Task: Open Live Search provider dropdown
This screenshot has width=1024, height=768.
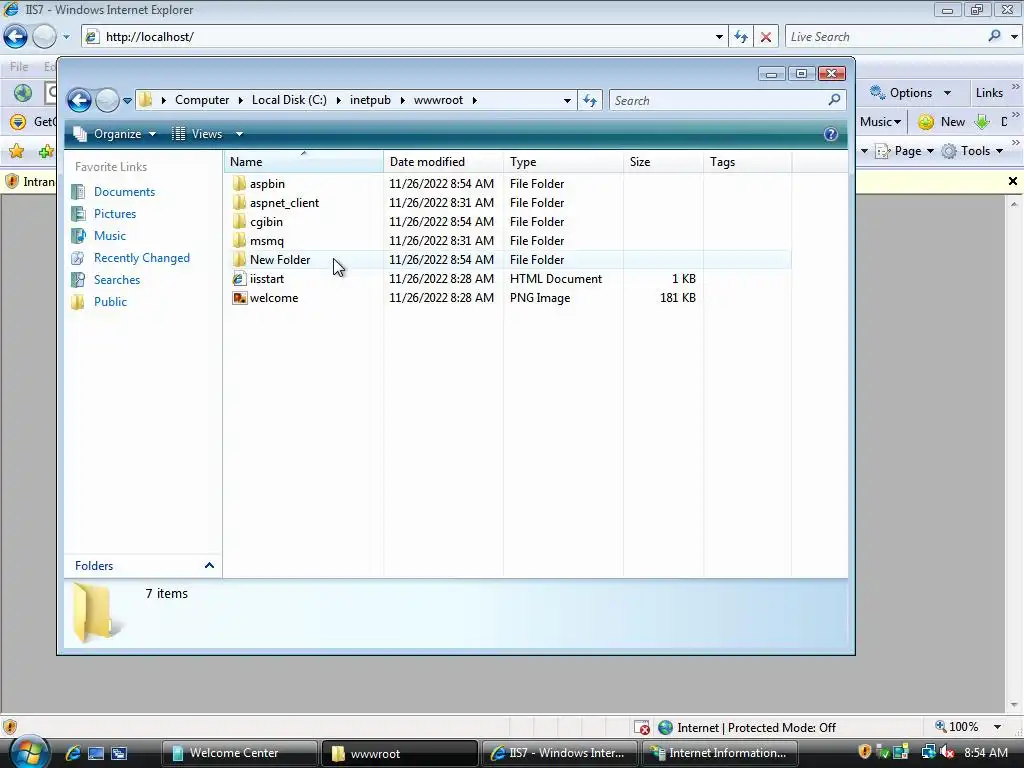Action: (x=1014, y=37)
